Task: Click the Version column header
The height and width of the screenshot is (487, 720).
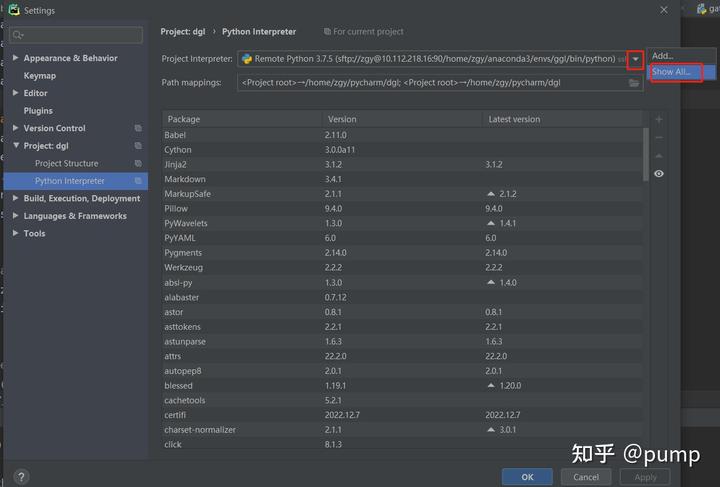Action: point(402,119)
